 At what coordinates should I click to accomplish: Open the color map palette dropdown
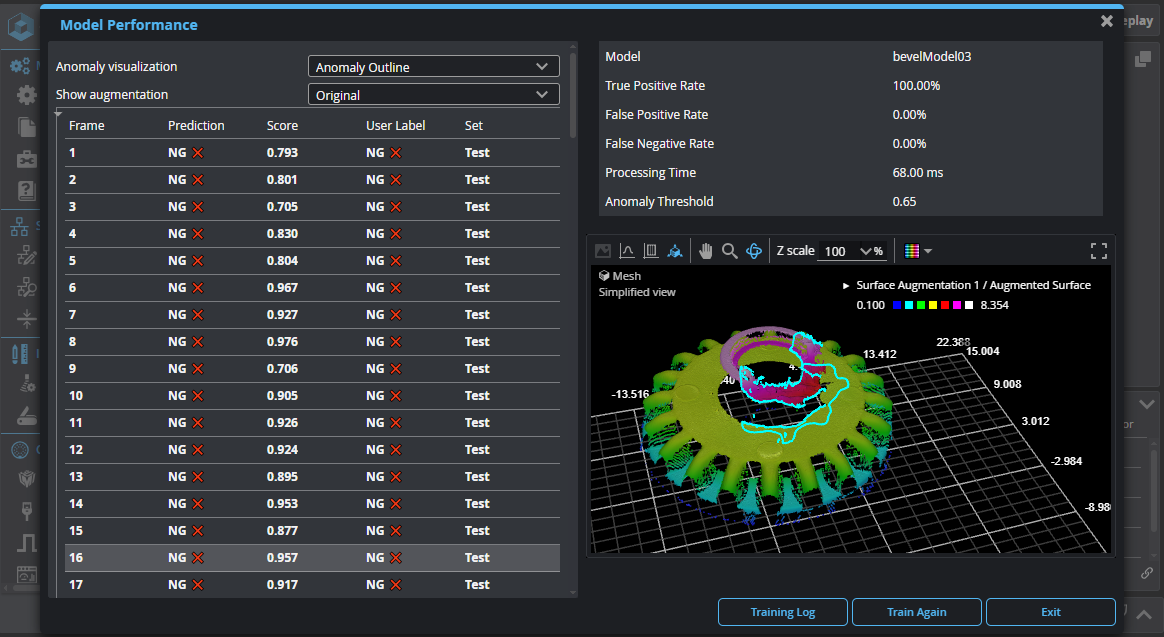click(x=918, y=251)
